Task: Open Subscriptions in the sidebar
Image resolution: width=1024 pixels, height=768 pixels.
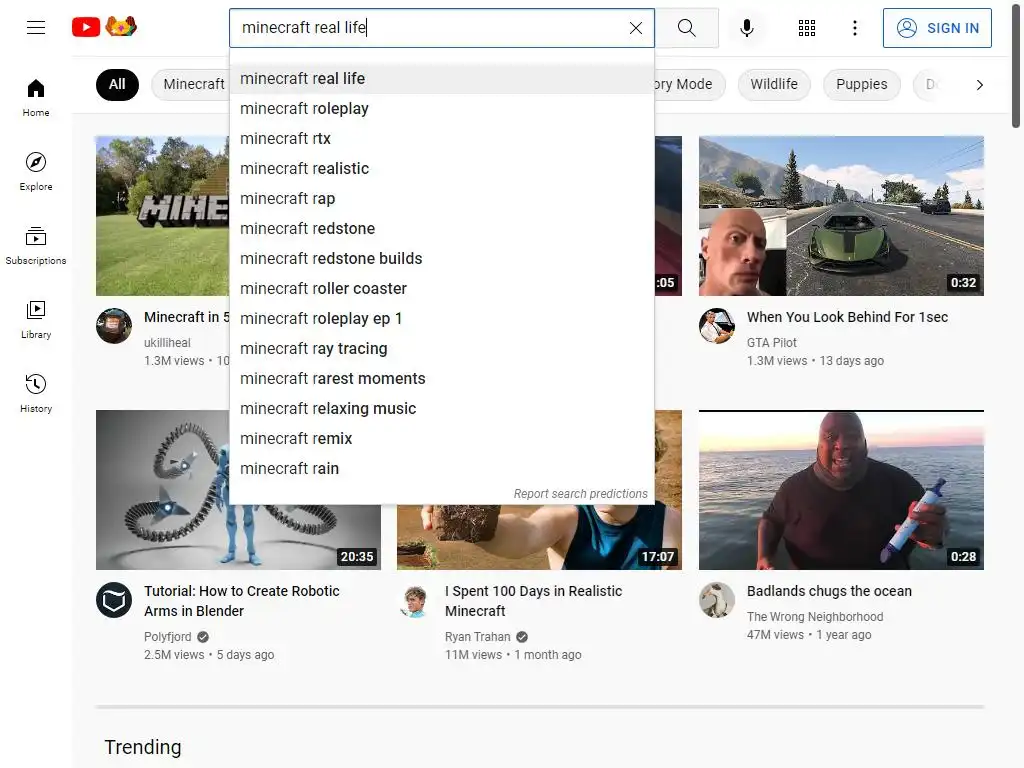Action: click(36, 246)
